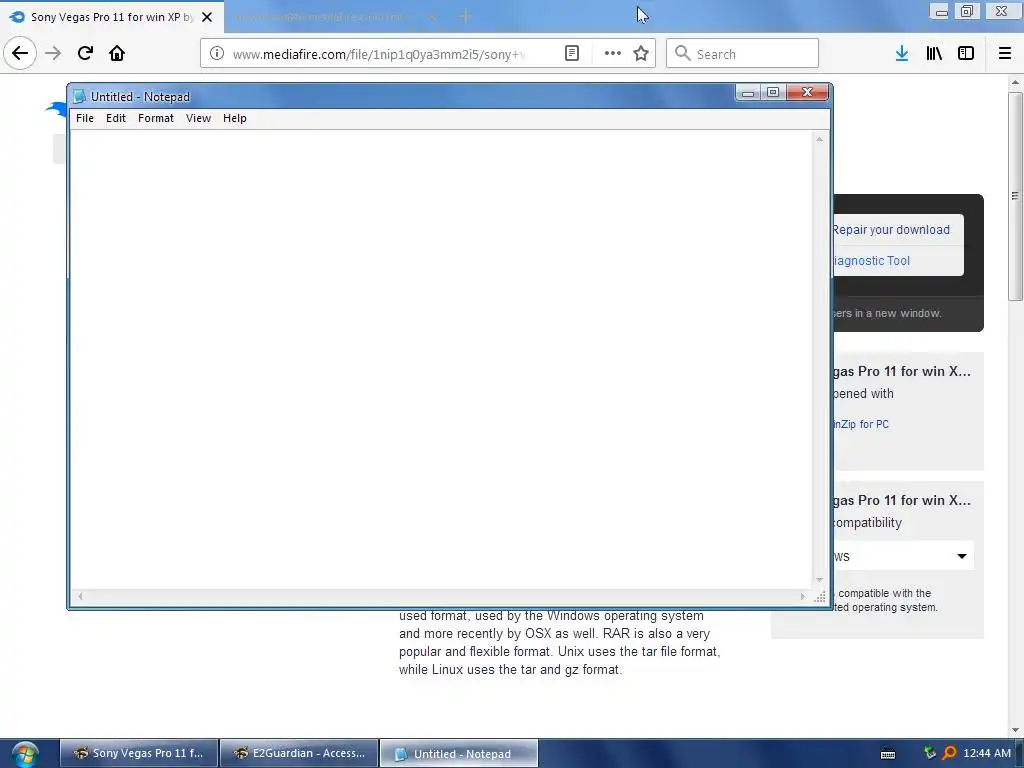
Task: Open the downloads arrow panel
Action: pos(902,54)
